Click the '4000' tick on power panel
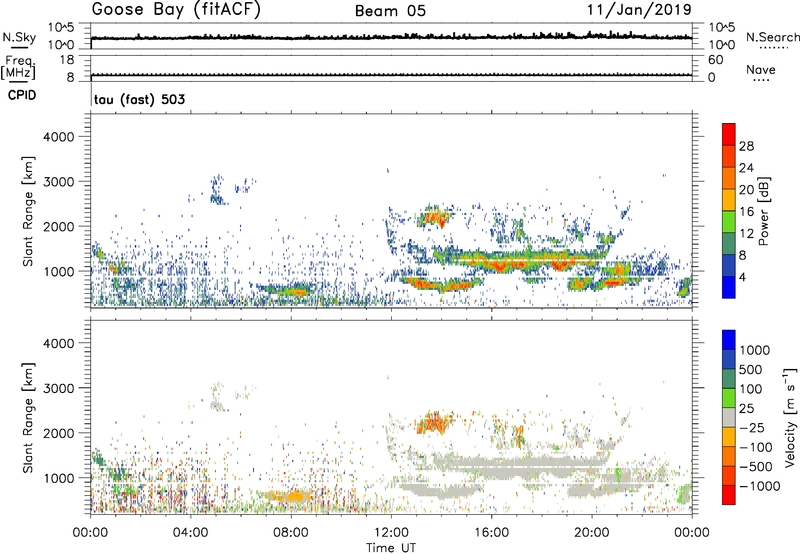The height and width of the screenshot is (554, 800). click(x=58, y=137)
